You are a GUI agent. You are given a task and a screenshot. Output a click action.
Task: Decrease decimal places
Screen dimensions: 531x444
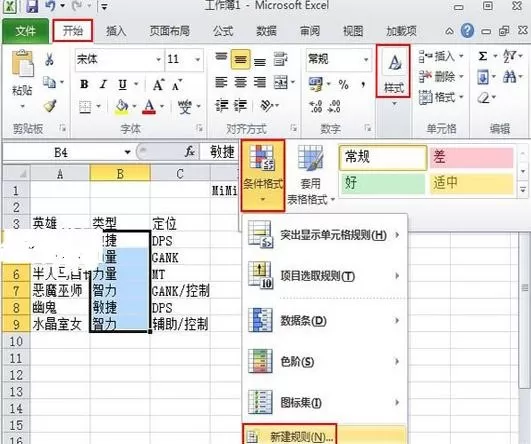(x=334, y=106)
